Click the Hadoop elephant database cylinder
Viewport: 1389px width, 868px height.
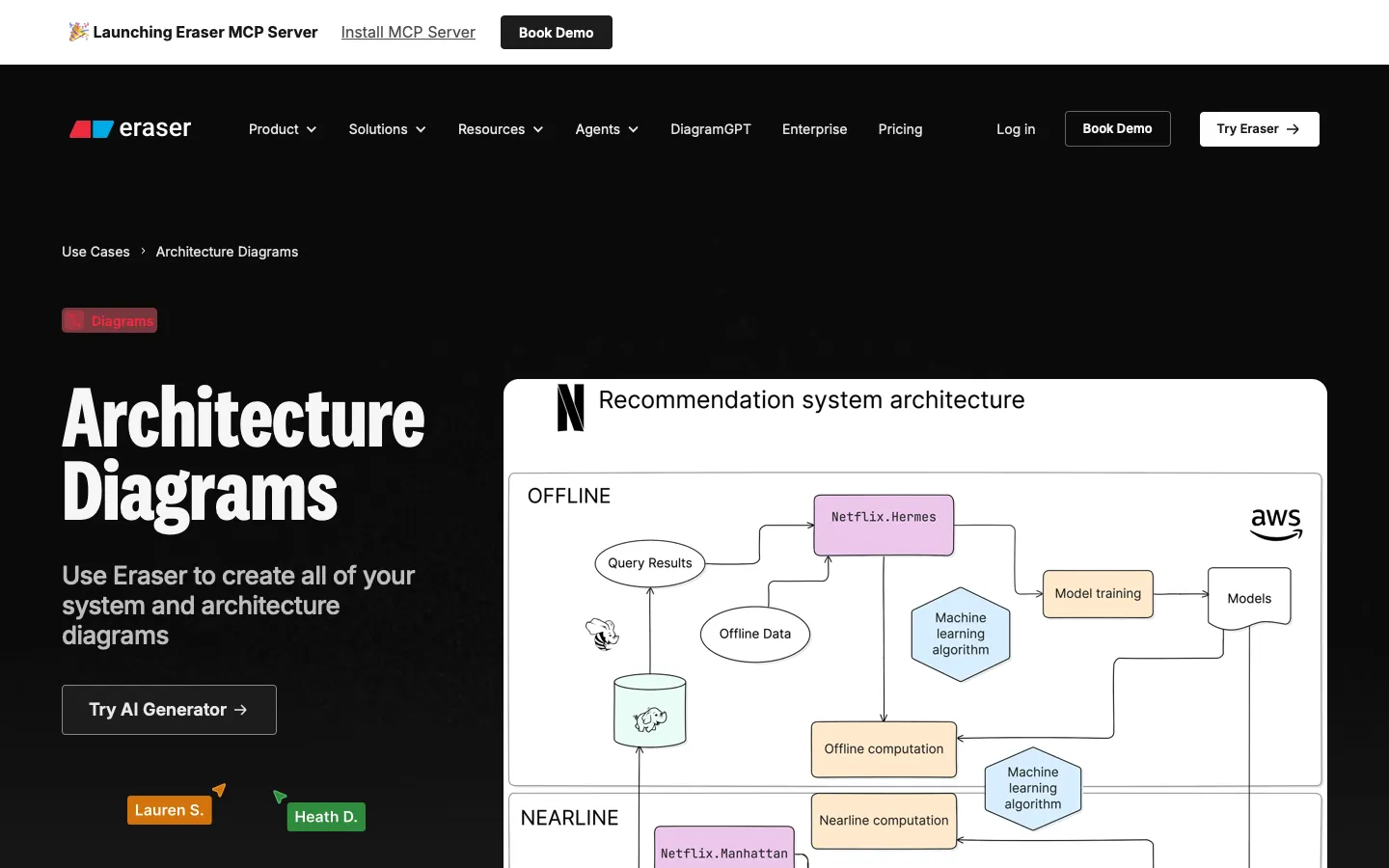650,712
